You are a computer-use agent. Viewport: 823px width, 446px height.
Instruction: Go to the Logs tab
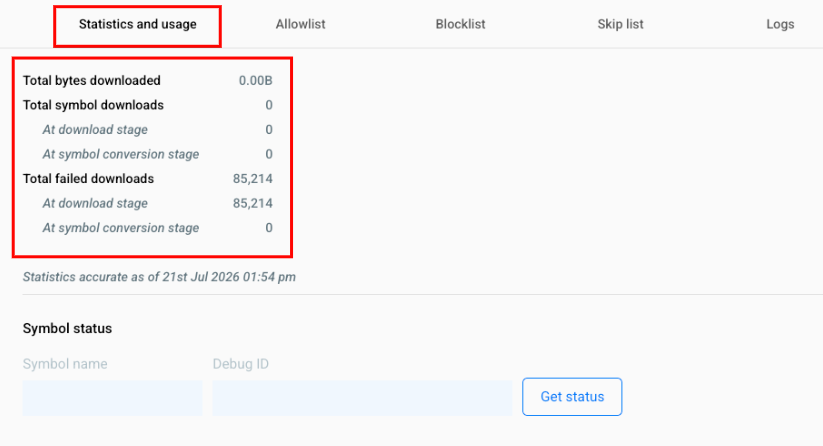(780, 24)
